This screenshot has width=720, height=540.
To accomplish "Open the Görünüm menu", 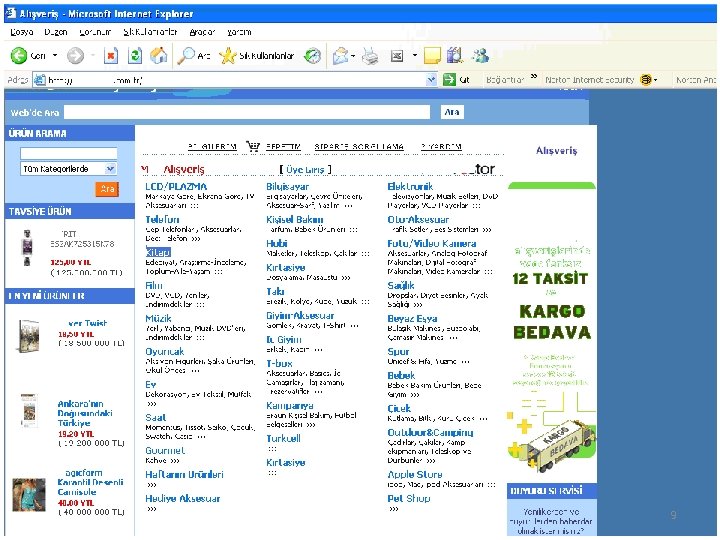I will click(x=95, y=32).
